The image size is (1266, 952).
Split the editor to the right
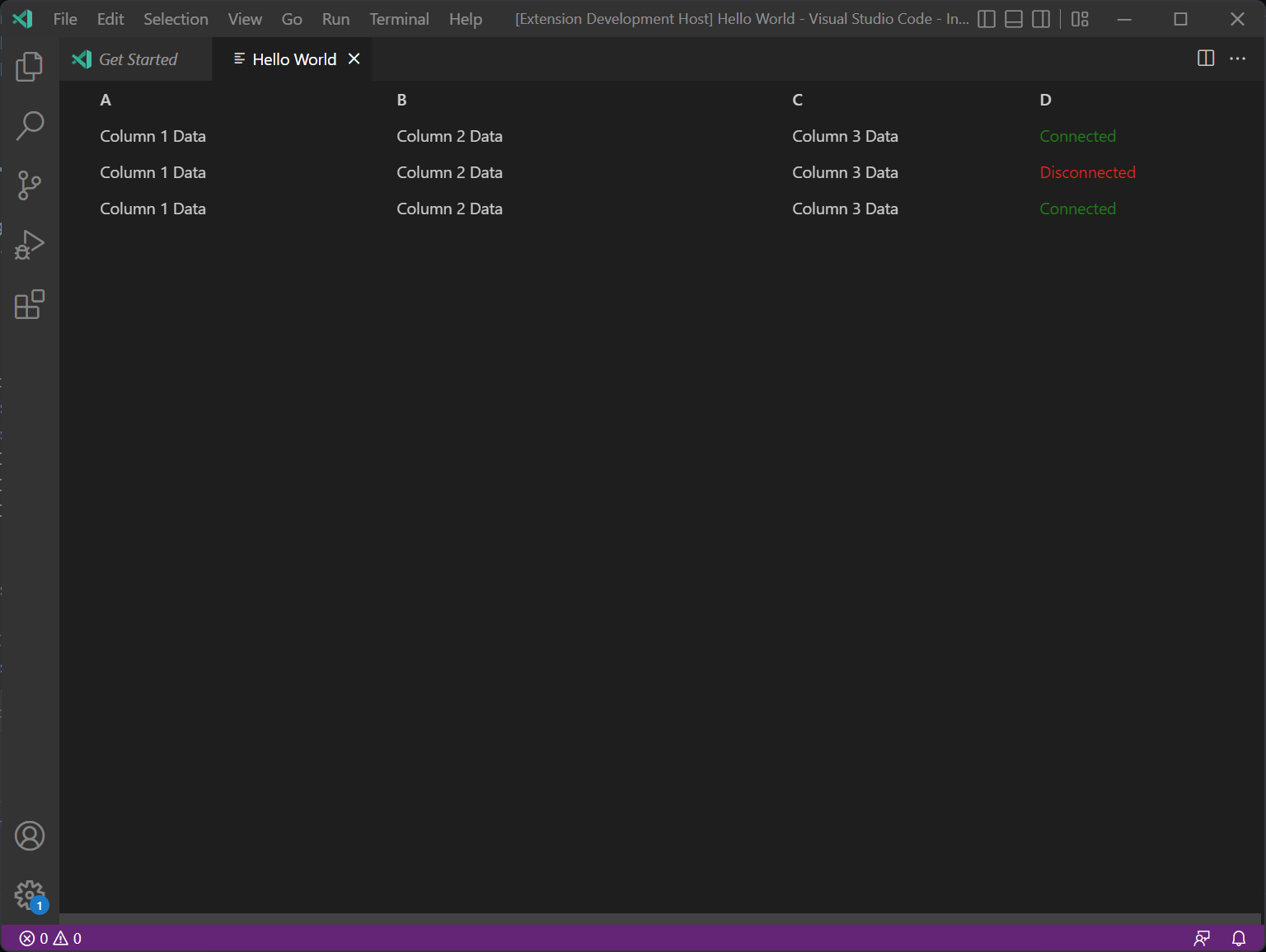pyautogui.click(x=1206, y=59)
